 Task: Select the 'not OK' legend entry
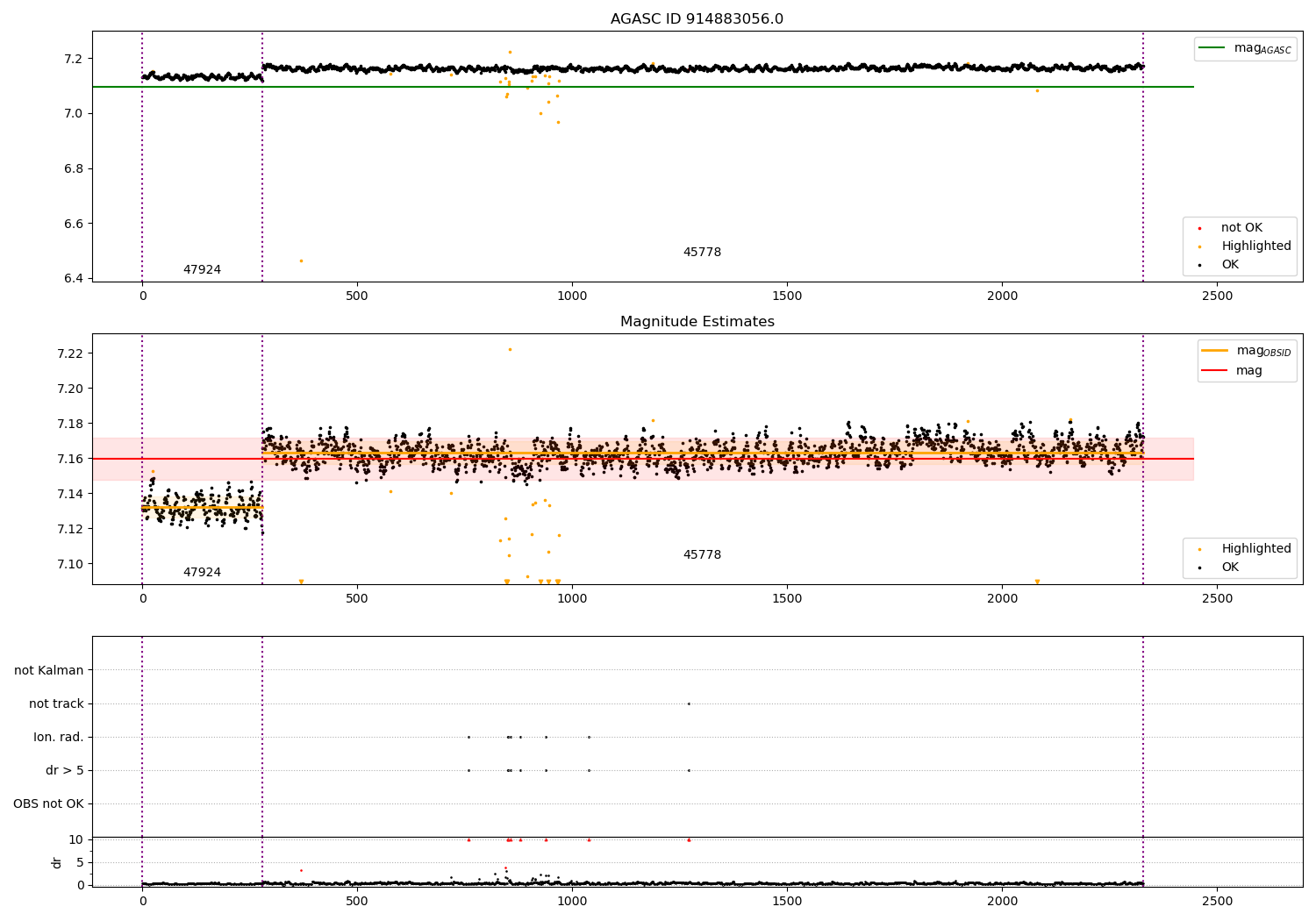coord(1241,228)
